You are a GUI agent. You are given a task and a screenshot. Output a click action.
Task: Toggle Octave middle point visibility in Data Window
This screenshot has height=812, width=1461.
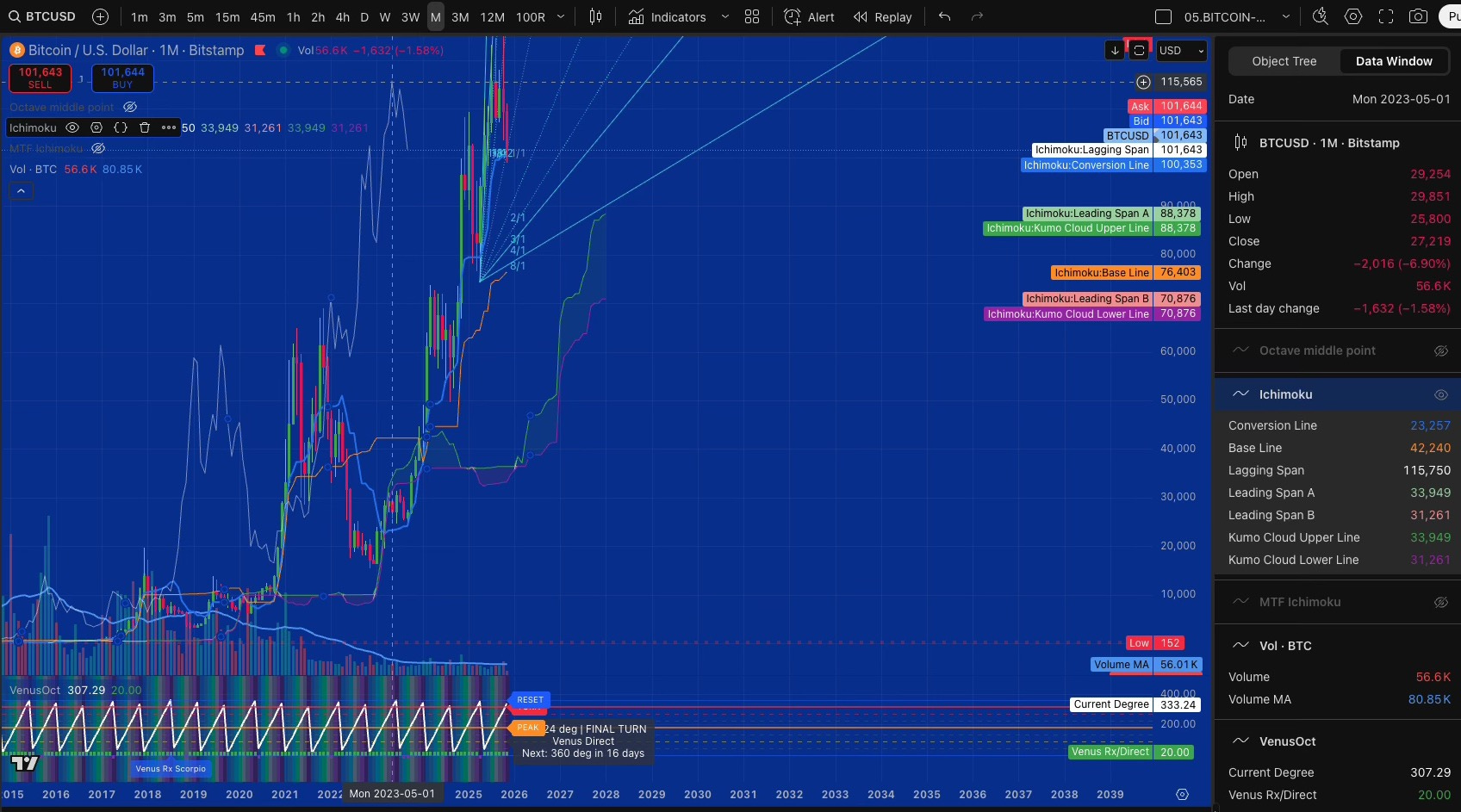(x=1440, y=350)
